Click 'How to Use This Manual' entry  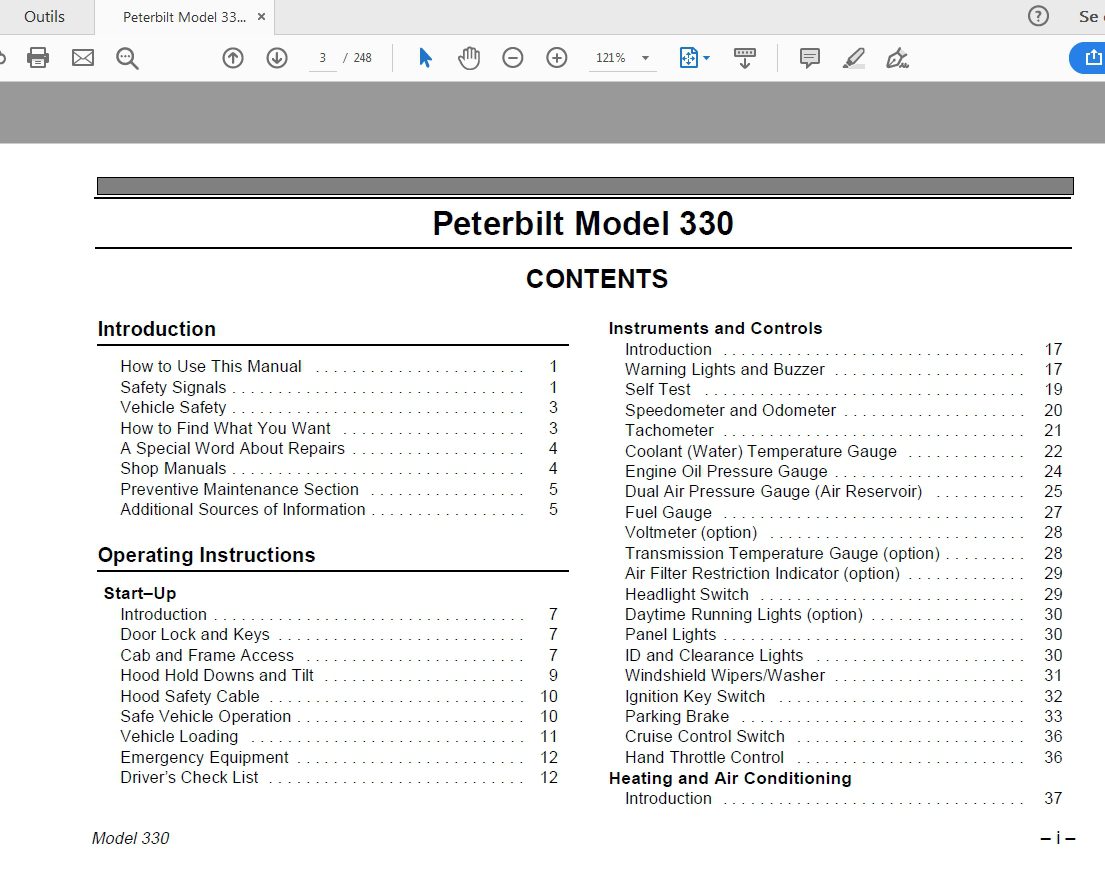(x=211, y=367)
